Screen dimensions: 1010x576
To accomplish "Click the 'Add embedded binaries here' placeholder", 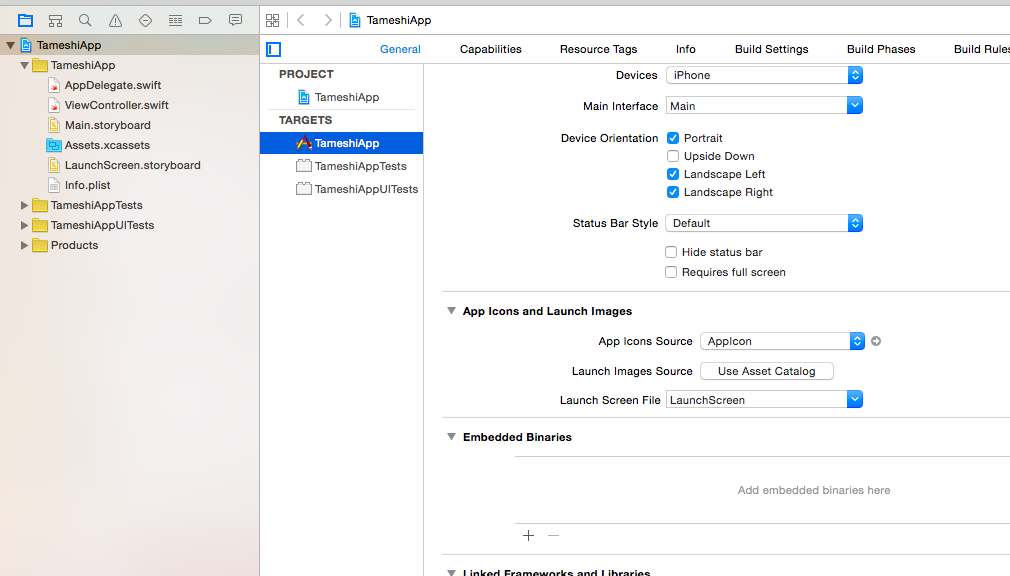I will coord(814,490).
